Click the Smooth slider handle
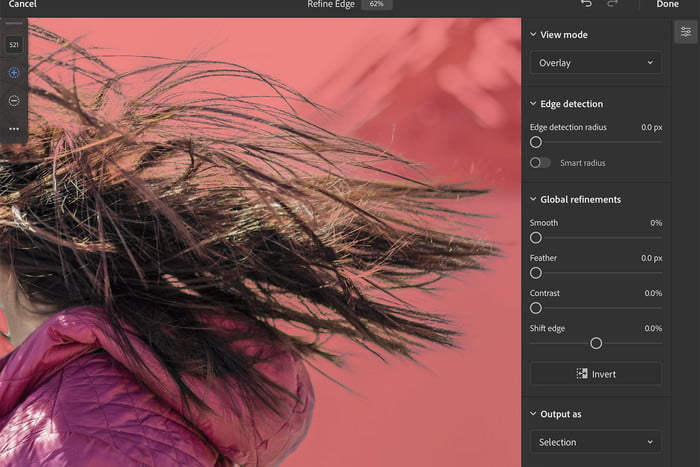The image size is (700, 467). click(x=536, y=238)
